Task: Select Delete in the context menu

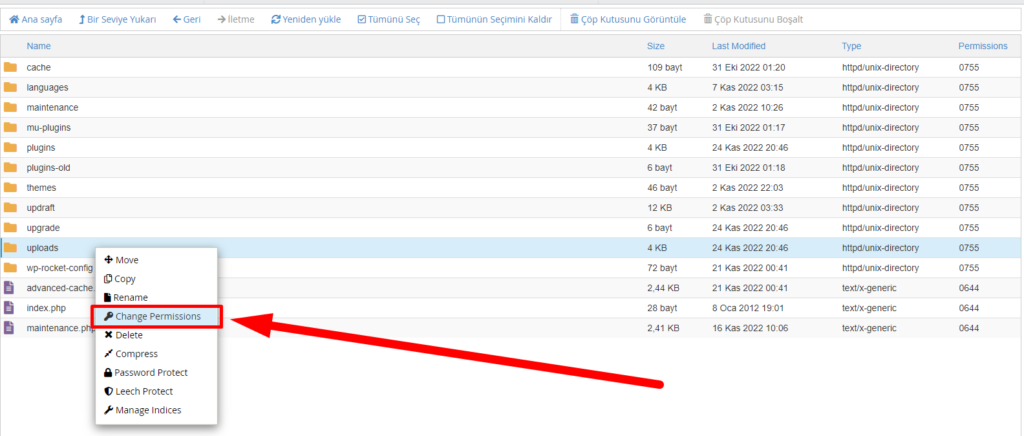Action: tap(129, 335)
